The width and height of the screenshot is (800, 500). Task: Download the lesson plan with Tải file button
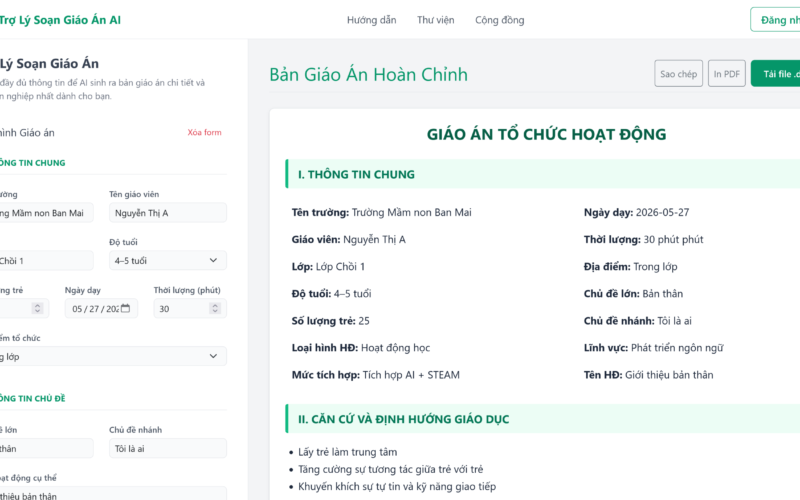click(776, 73)
